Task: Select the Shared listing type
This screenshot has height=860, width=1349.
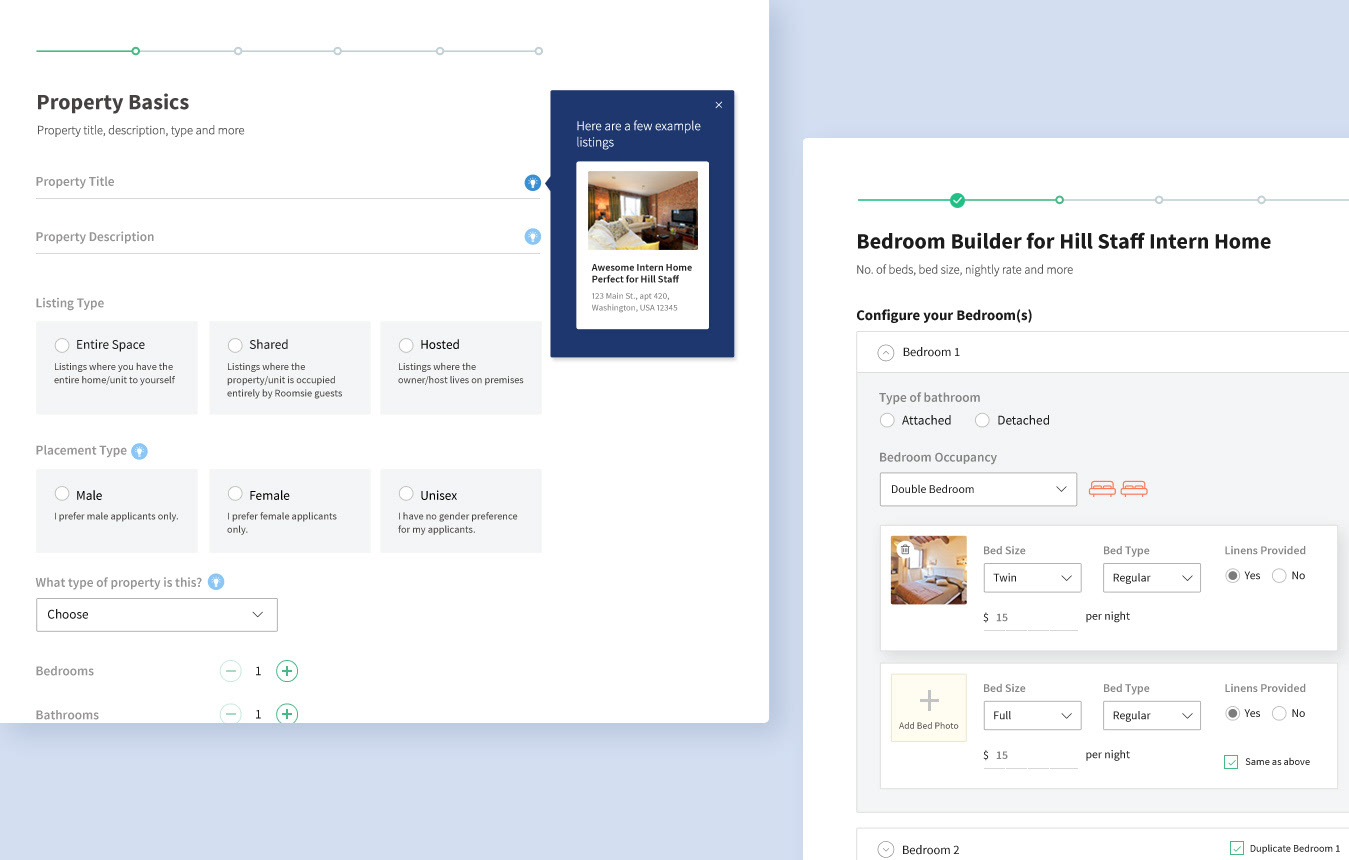Action: coord(235,345)
